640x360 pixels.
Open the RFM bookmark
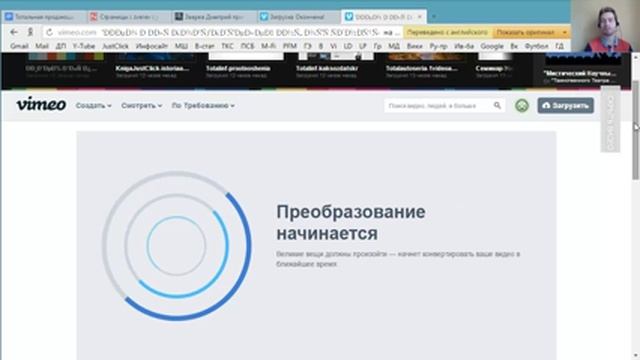pyautogui.click(x=289, y=46)
